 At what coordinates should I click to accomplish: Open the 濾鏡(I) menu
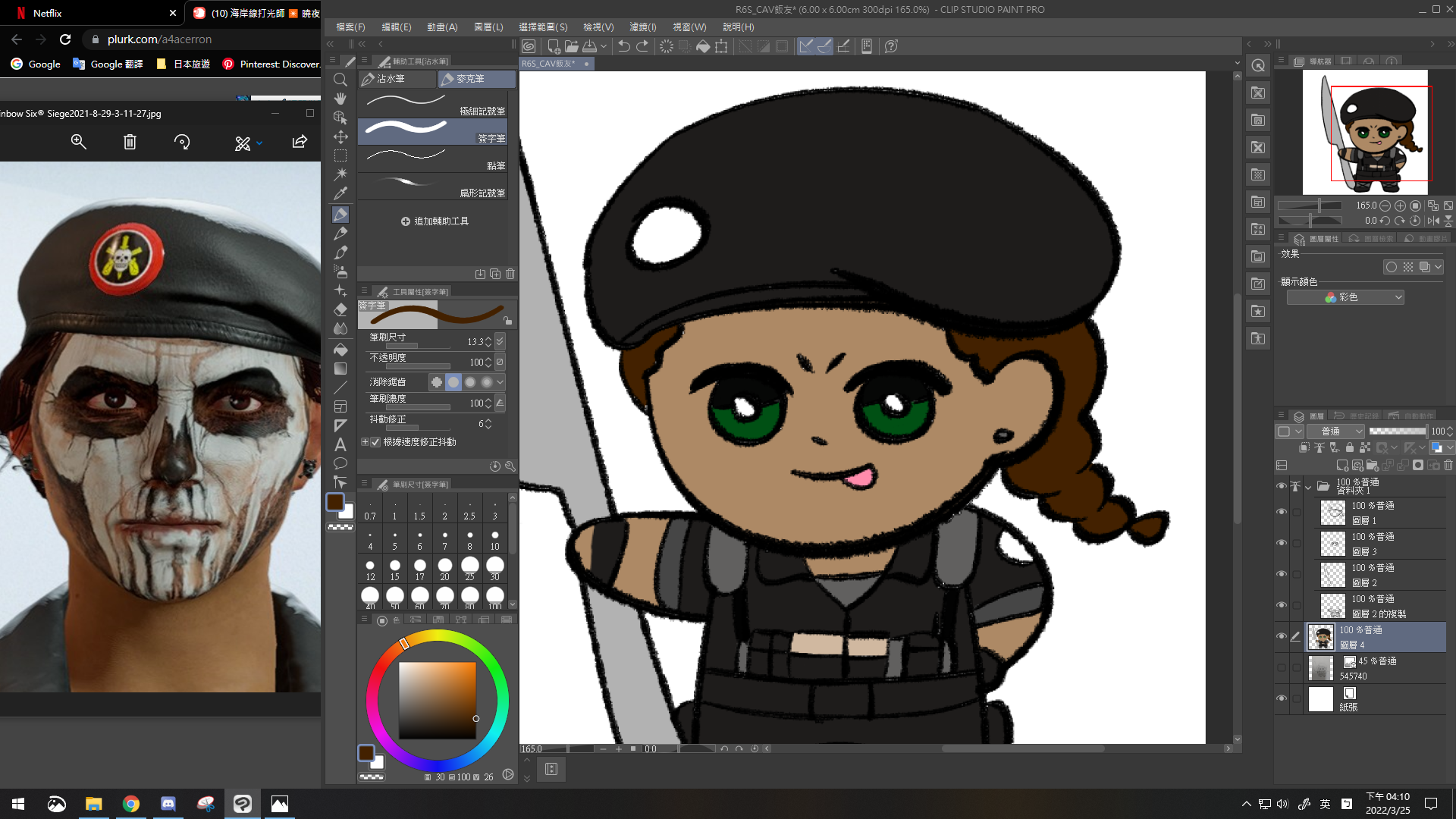coord(643,27)
